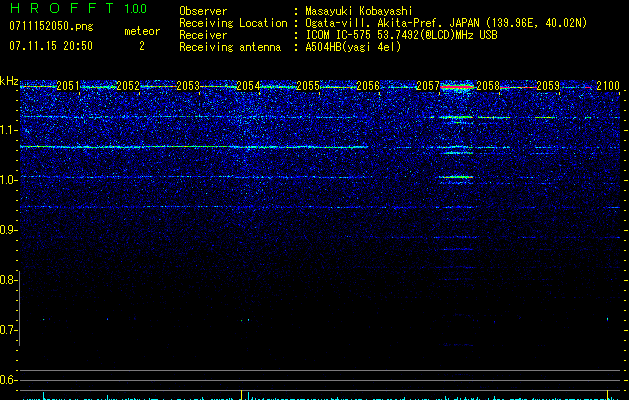Click time marker 2057
The height and width of the screenshot is (400, 629).
coord(428,85)
